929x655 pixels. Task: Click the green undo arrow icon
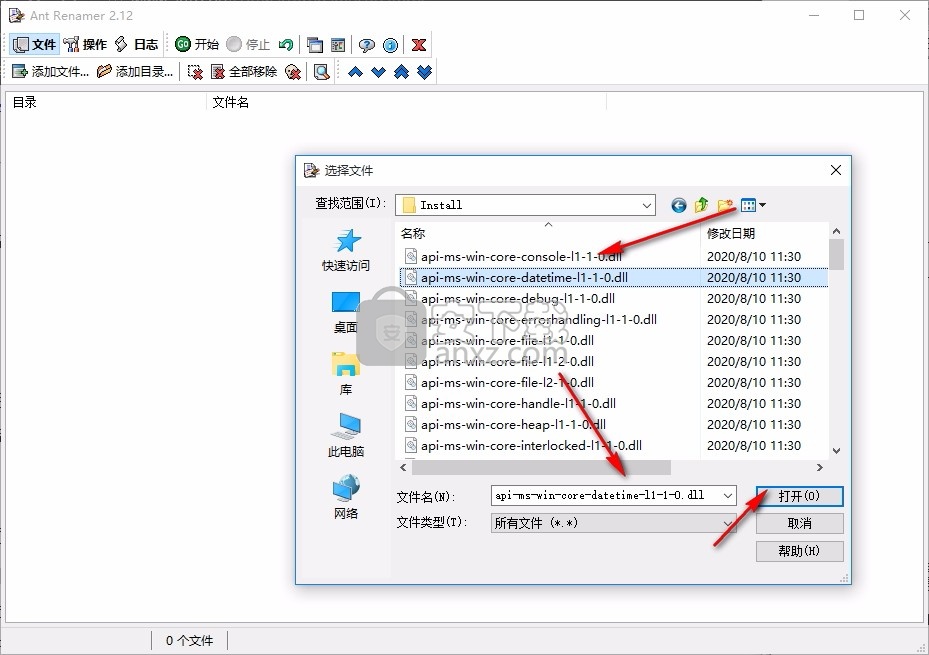pyautogui.click(x=286, y=44)
